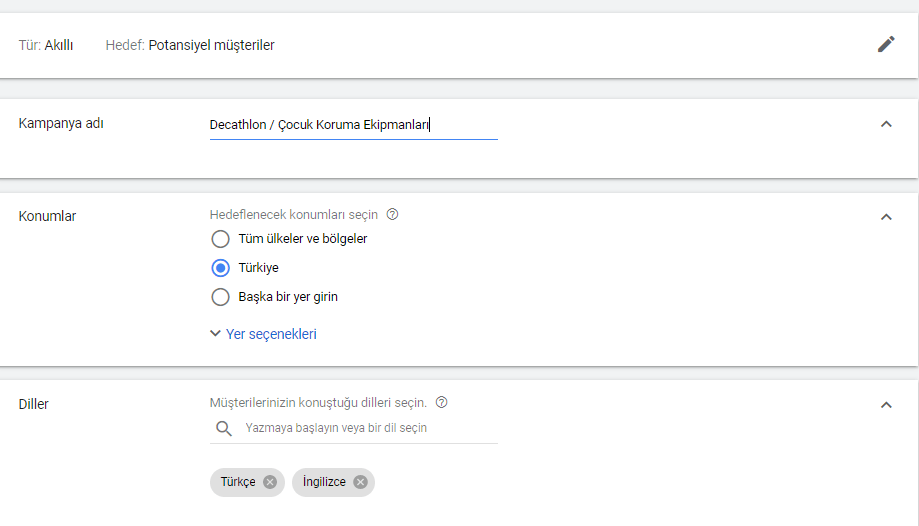Click help icon beside languages heading
The image size is (919, 526).
click(442, 402)
